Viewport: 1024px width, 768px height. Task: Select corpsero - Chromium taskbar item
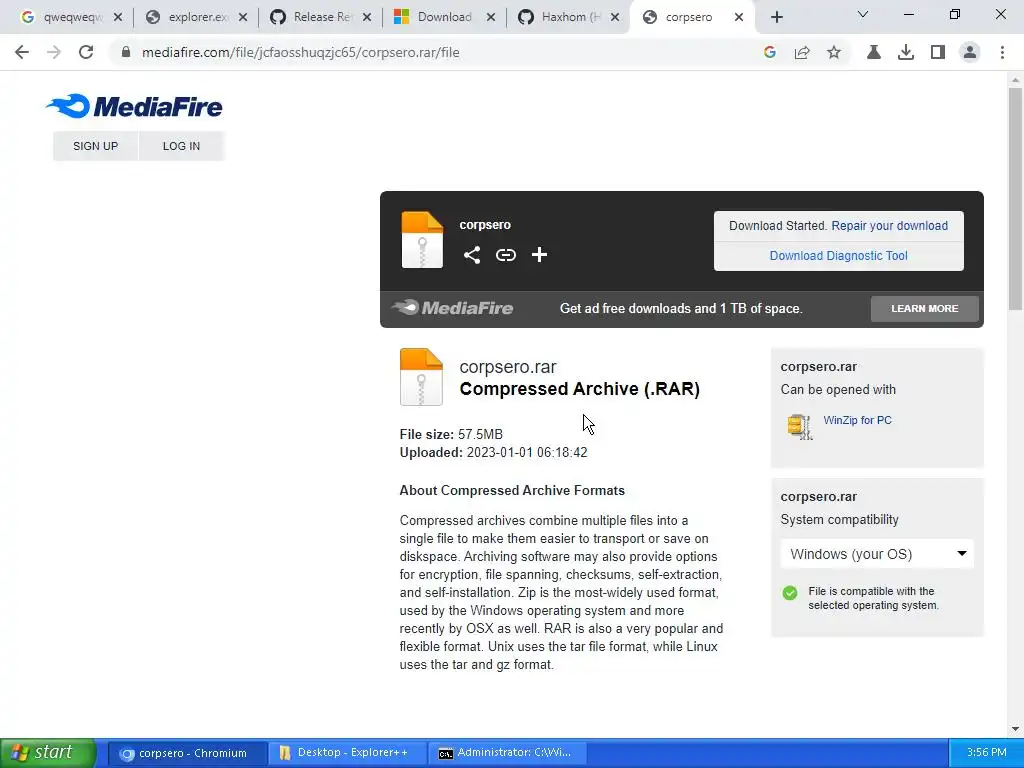coord(187,753)
